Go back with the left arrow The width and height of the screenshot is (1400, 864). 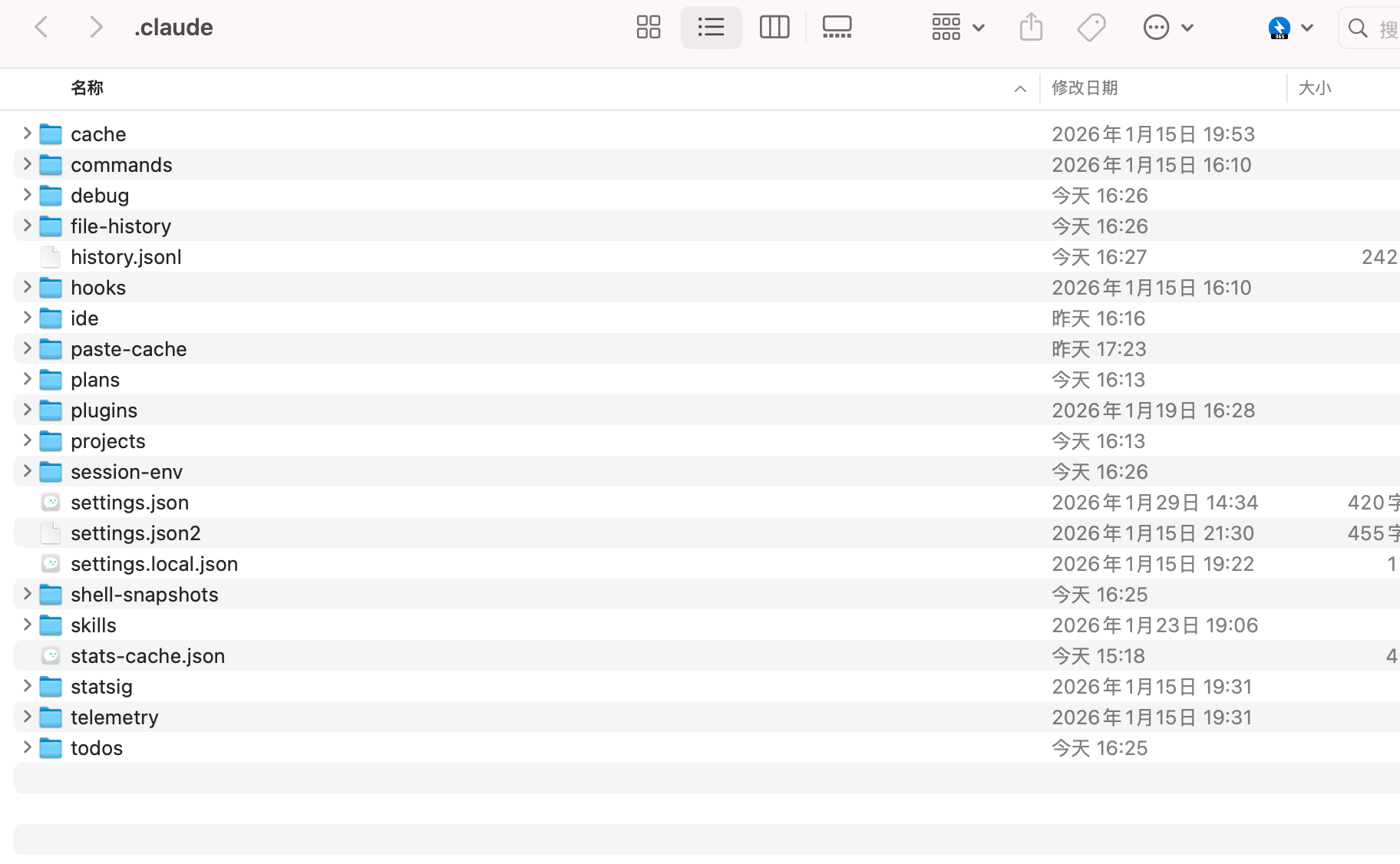[42, 28]
